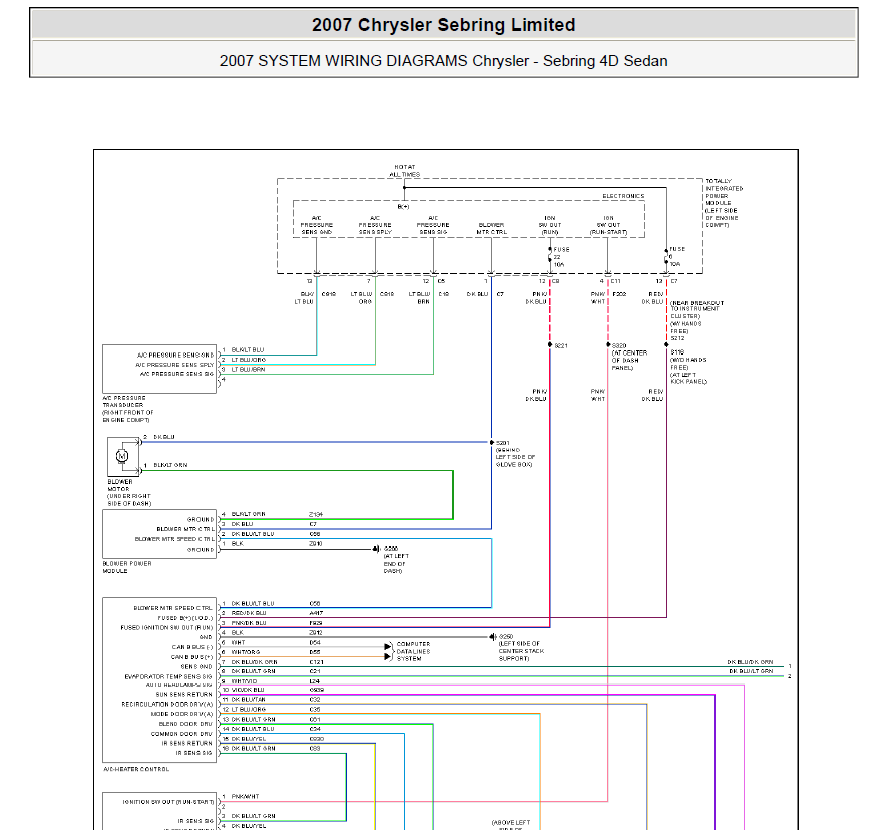Click 'RED/DK BLU' wire label at pin 2
Image resolution: width=875 pixels, height=830 pixels.
249,613
